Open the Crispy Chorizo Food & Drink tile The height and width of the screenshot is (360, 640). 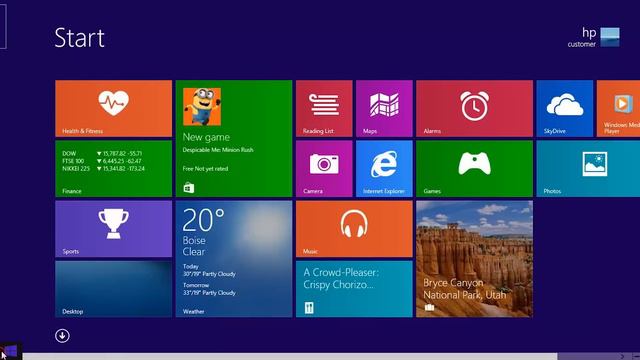coord(354,289)
